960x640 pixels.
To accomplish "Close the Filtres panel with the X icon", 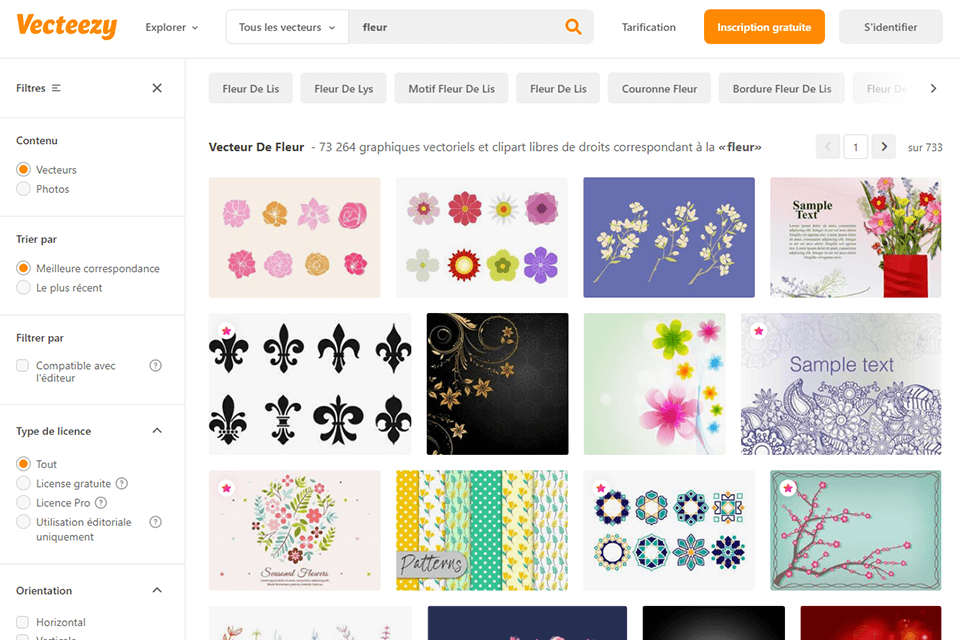I will [157, 88].
